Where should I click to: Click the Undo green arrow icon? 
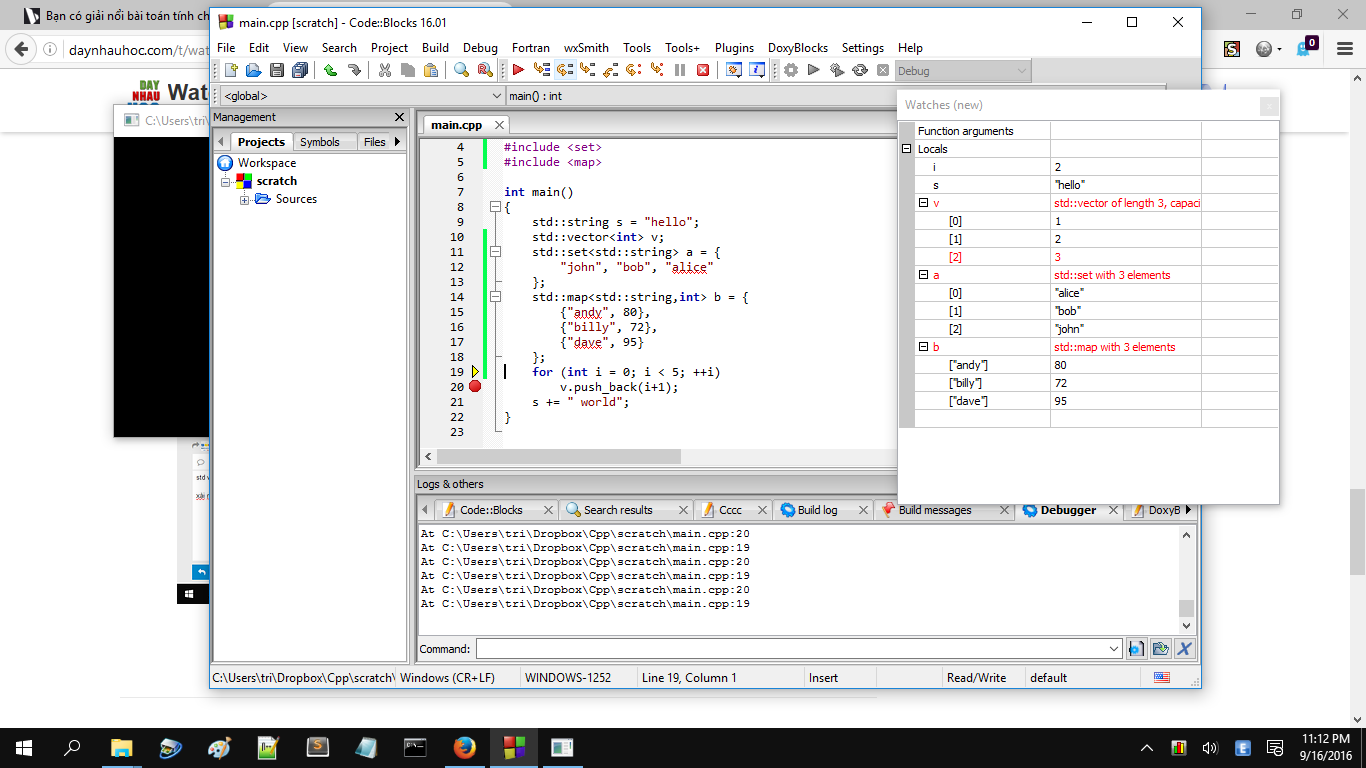[x=330, y=70]
